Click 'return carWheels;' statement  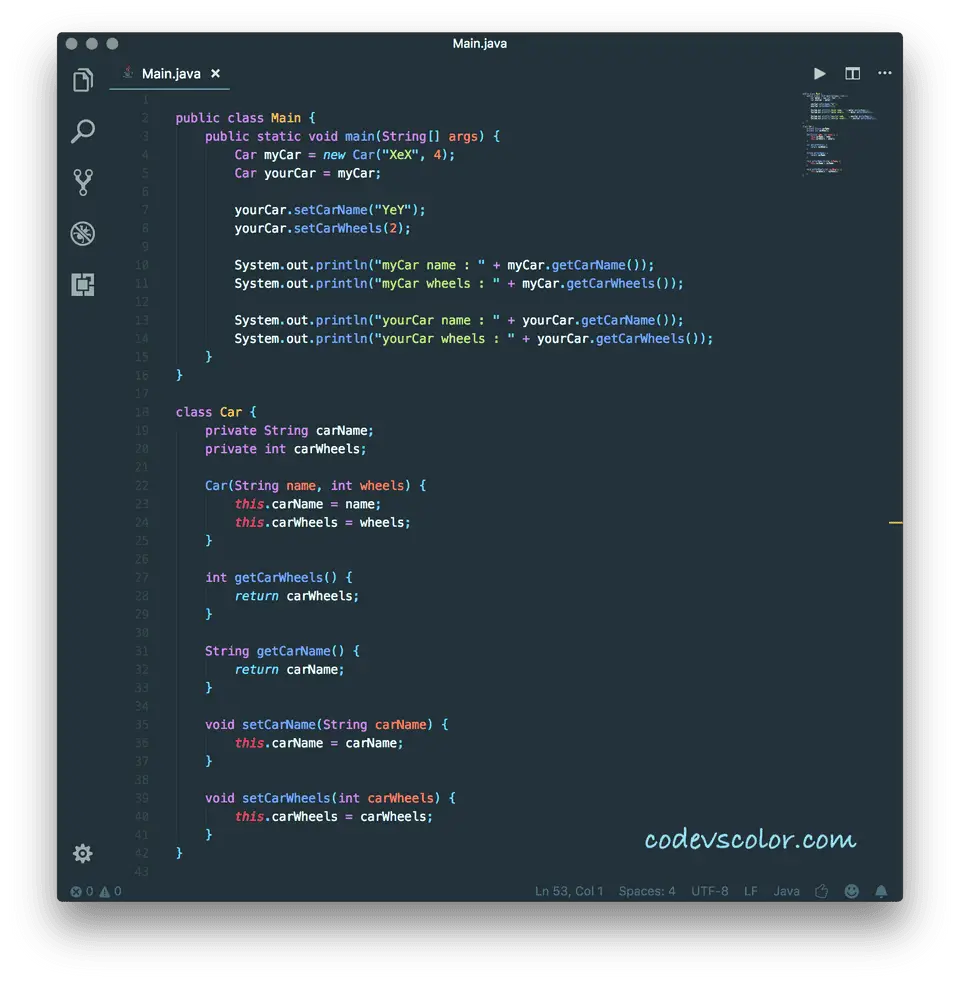click(x=297, y=596)
